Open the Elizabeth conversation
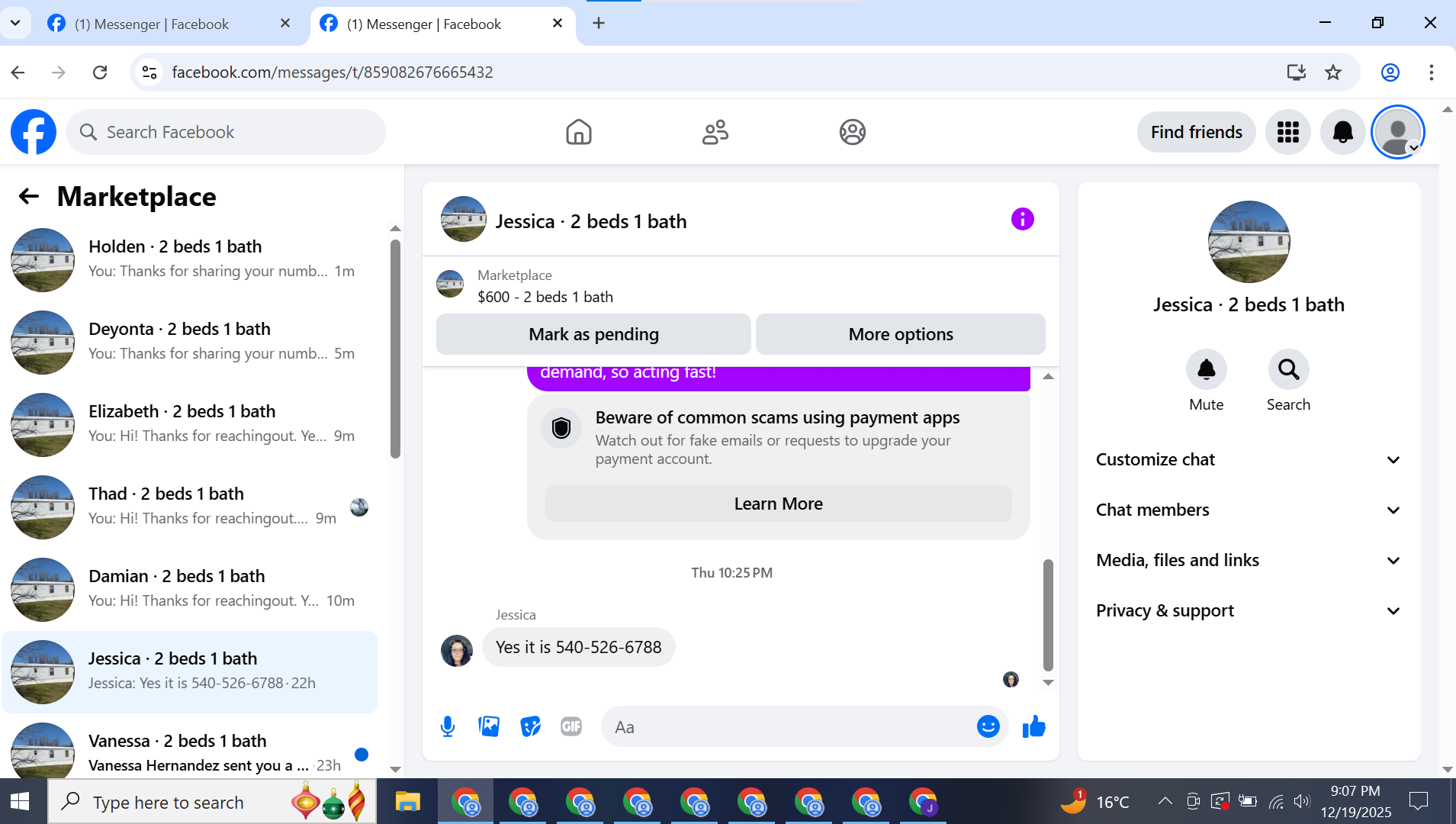The height and width of the screenshot is (824, 1456). click(x=191, y=424)
